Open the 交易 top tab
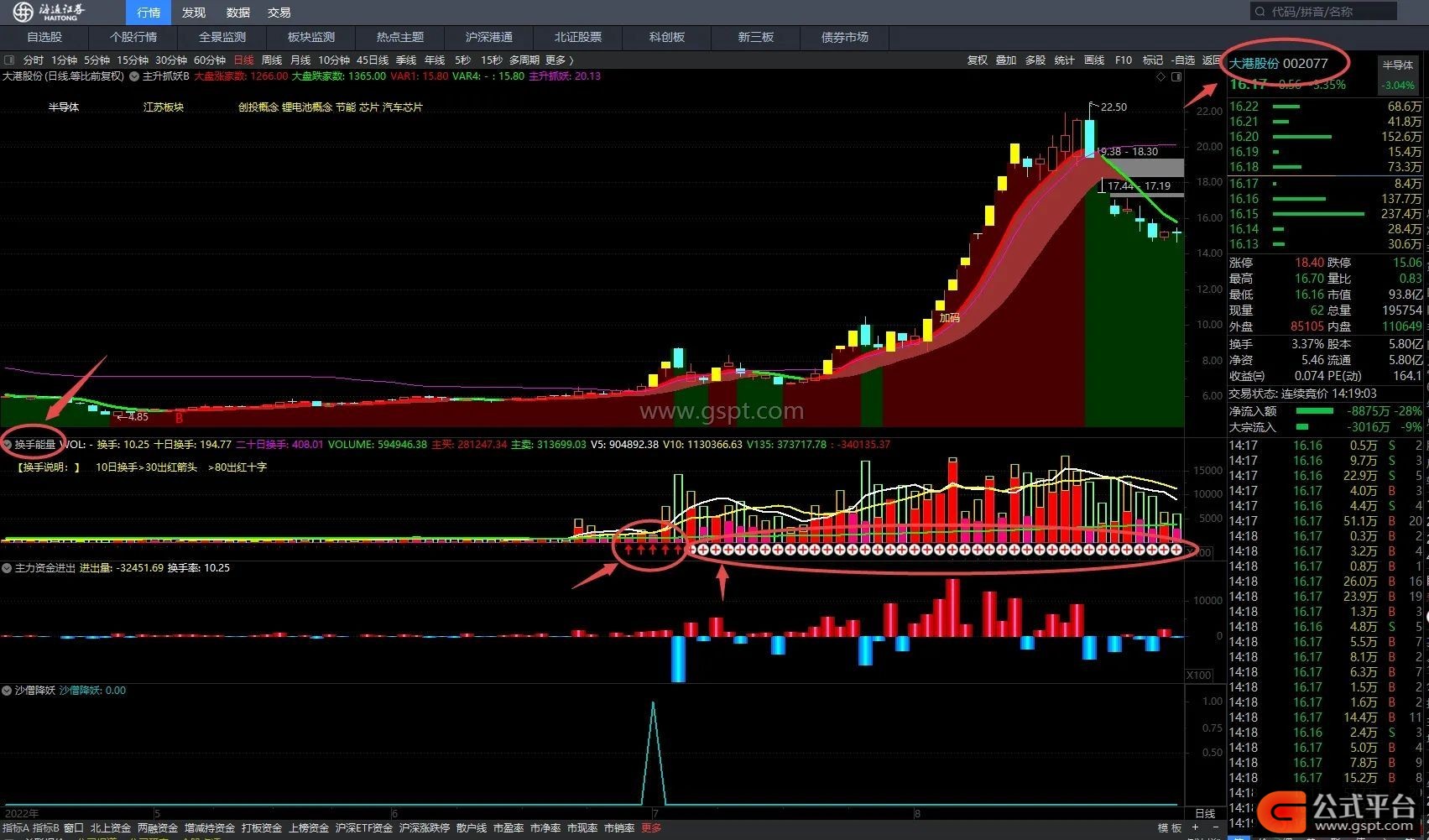 click(279, 12)
